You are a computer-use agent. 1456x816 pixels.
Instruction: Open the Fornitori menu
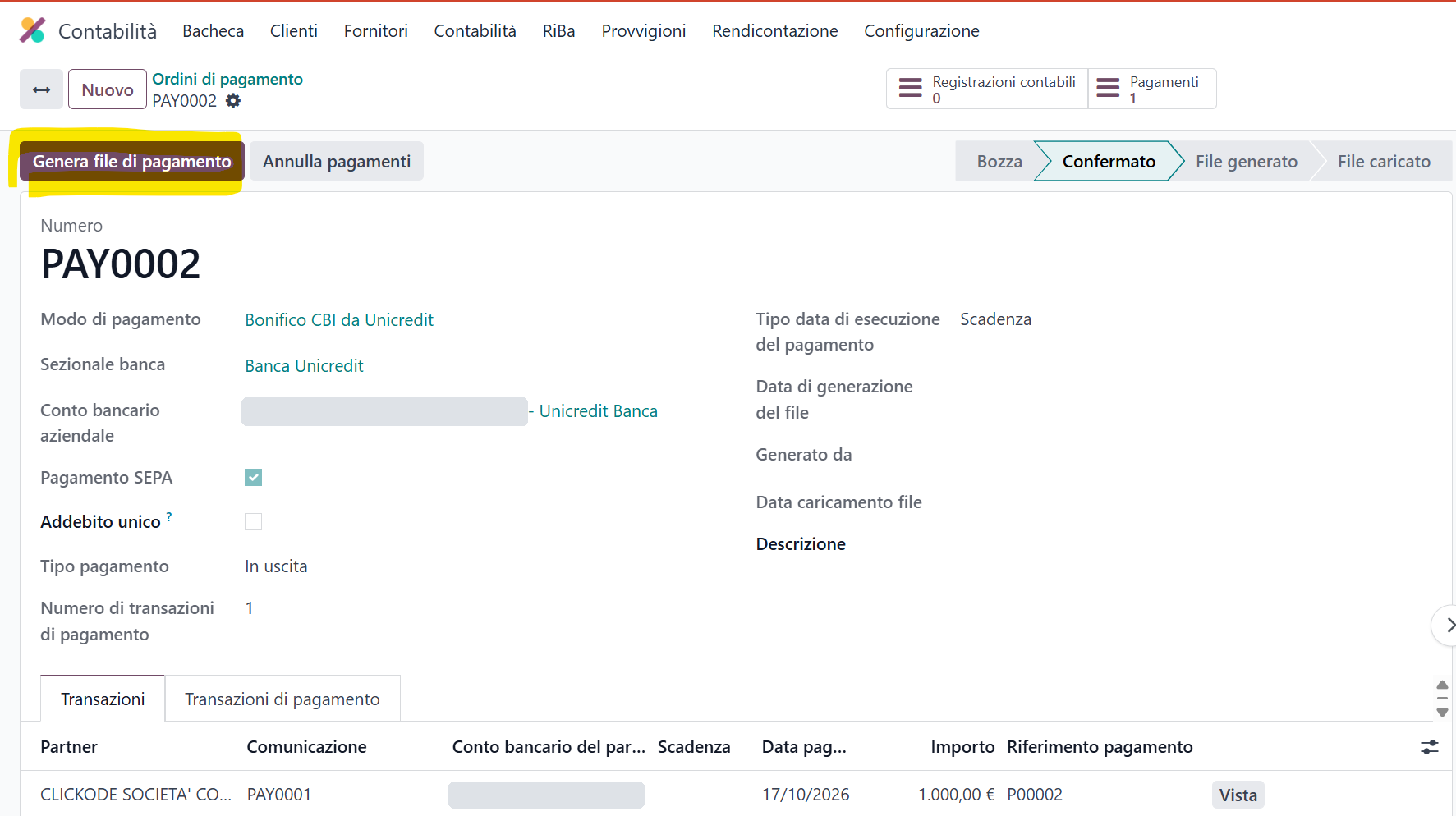(x=376, y=31)
